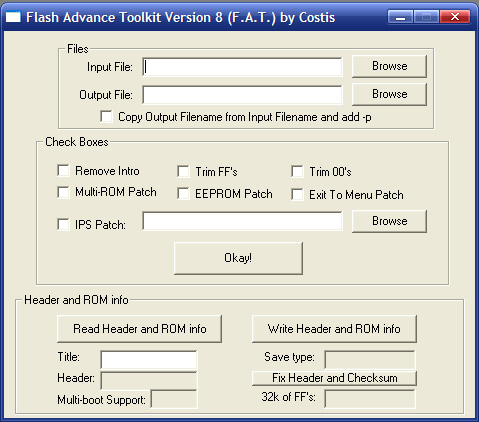Click the Okay! button
479x422 pixels.
[x=238, y=258]
